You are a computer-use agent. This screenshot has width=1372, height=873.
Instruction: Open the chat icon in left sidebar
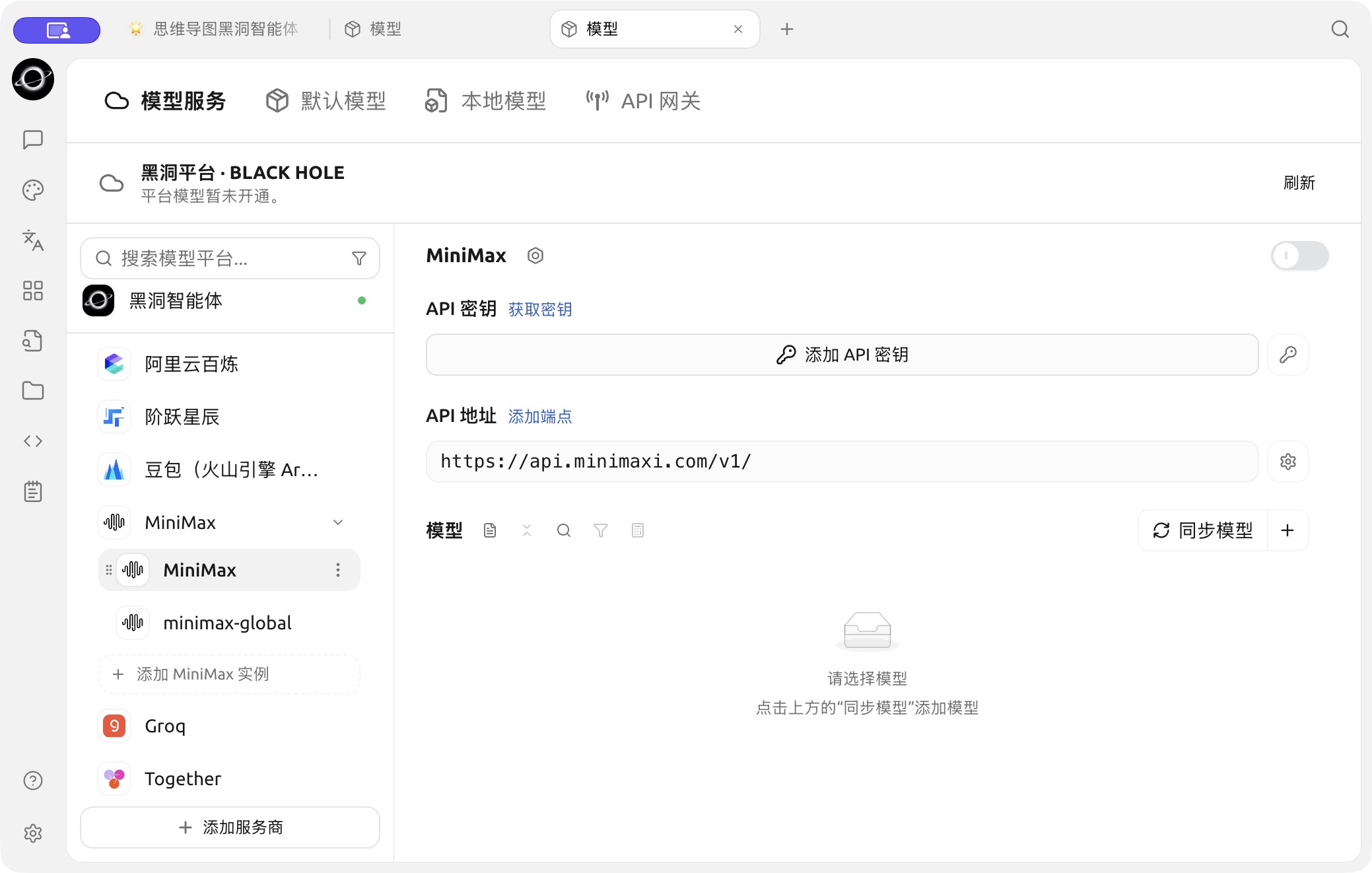pyautogui.click(x=33, y=139)
